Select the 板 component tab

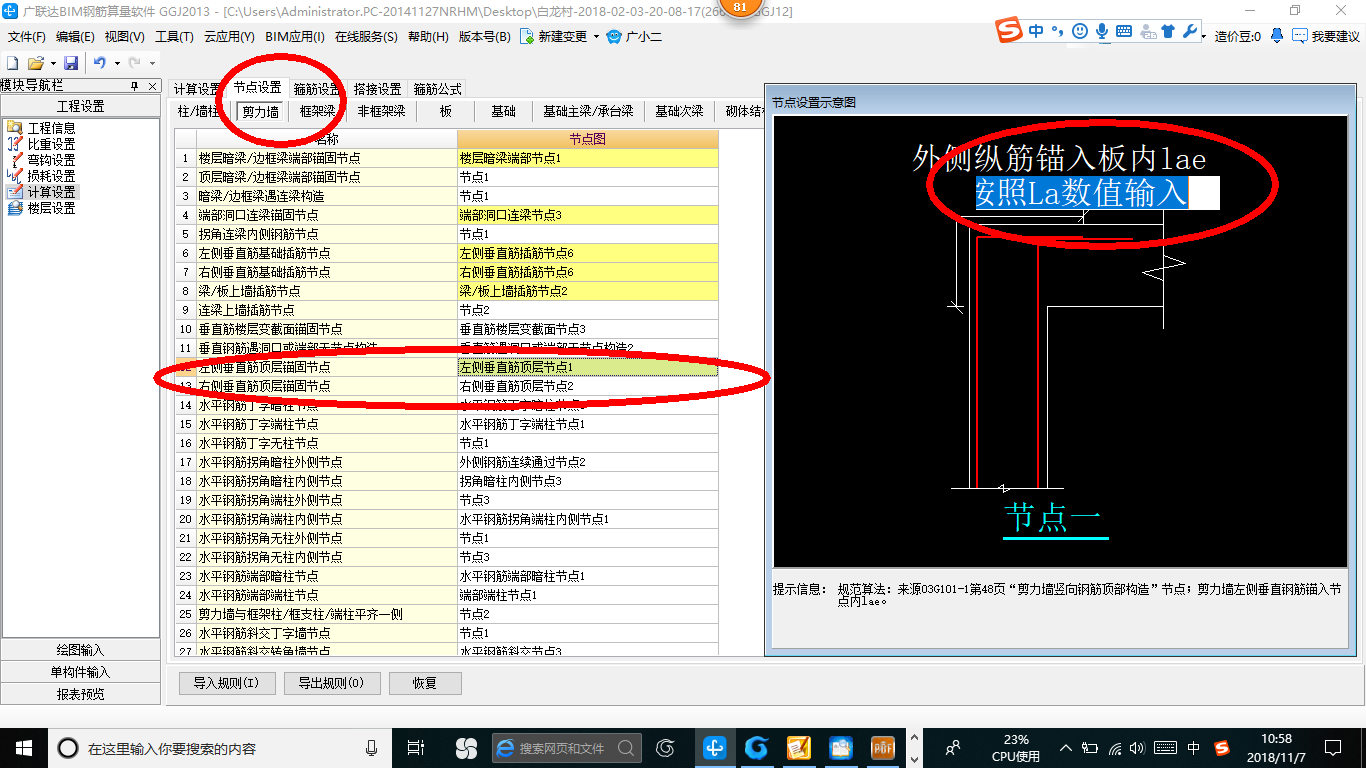coord(446,111)
